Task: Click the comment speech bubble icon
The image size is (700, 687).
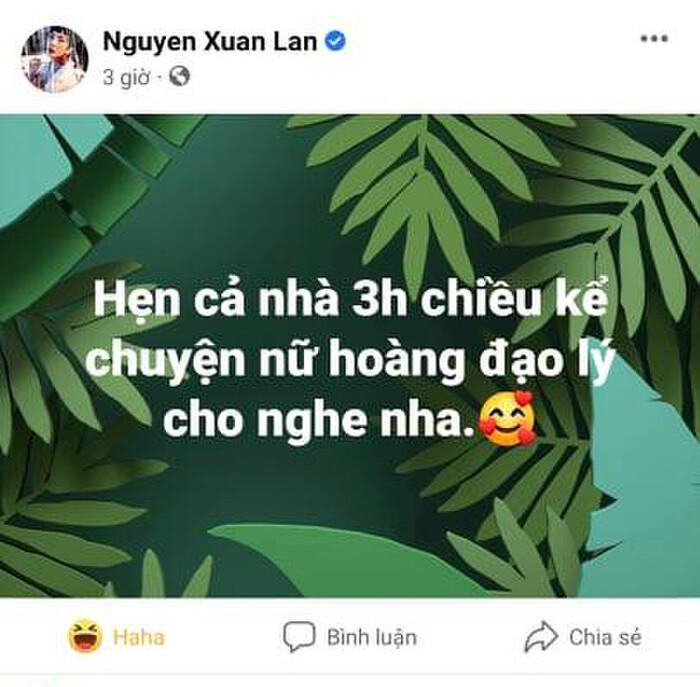Action: pos(299,636)
